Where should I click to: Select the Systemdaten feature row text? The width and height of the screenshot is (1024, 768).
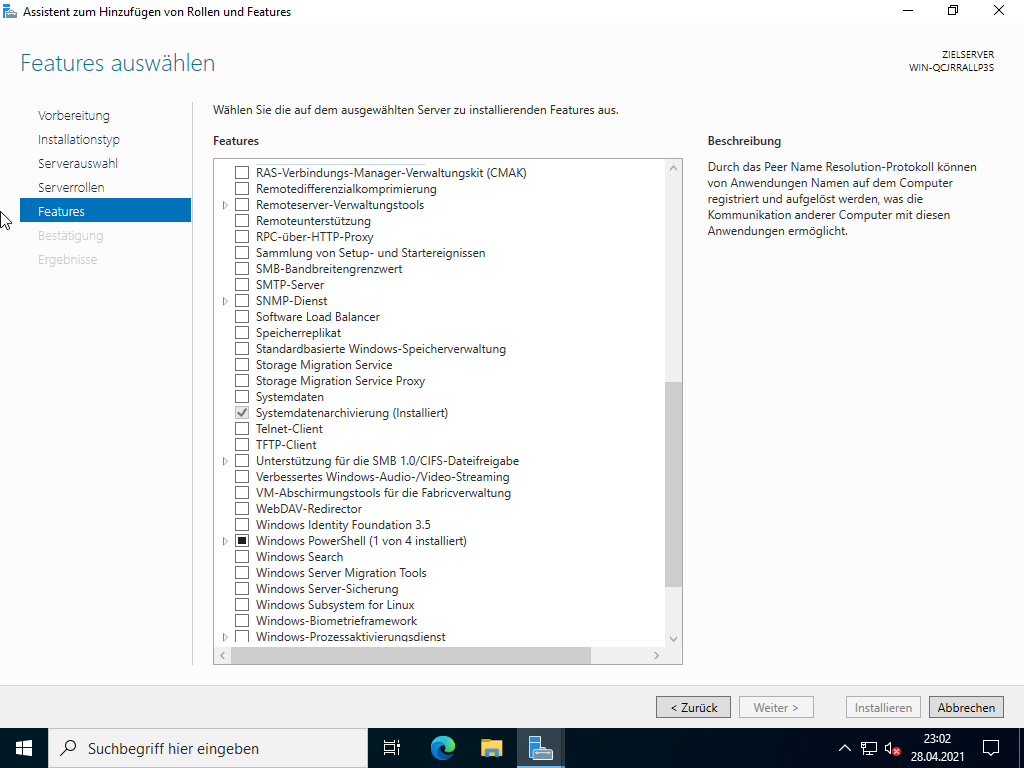click(x=289, y=397)
